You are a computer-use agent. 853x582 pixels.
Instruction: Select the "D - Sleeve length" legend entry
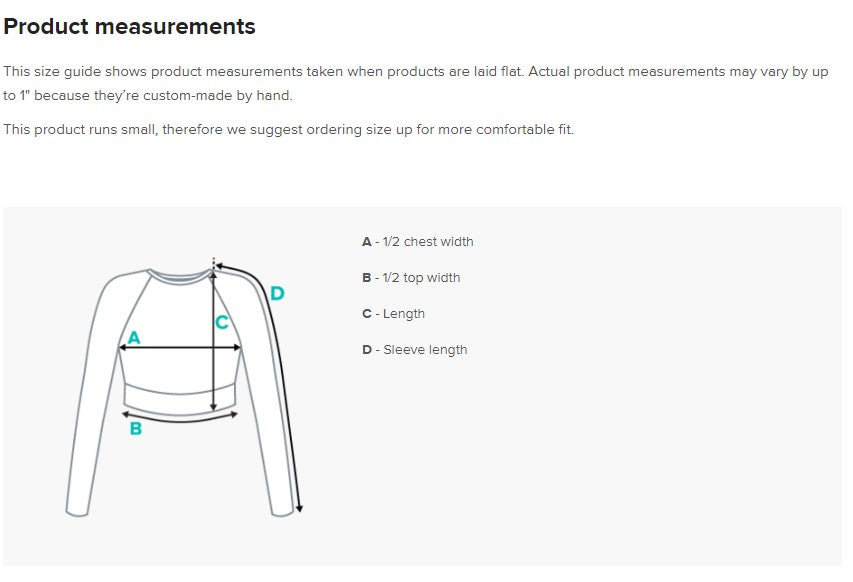(x=414, y=350)
